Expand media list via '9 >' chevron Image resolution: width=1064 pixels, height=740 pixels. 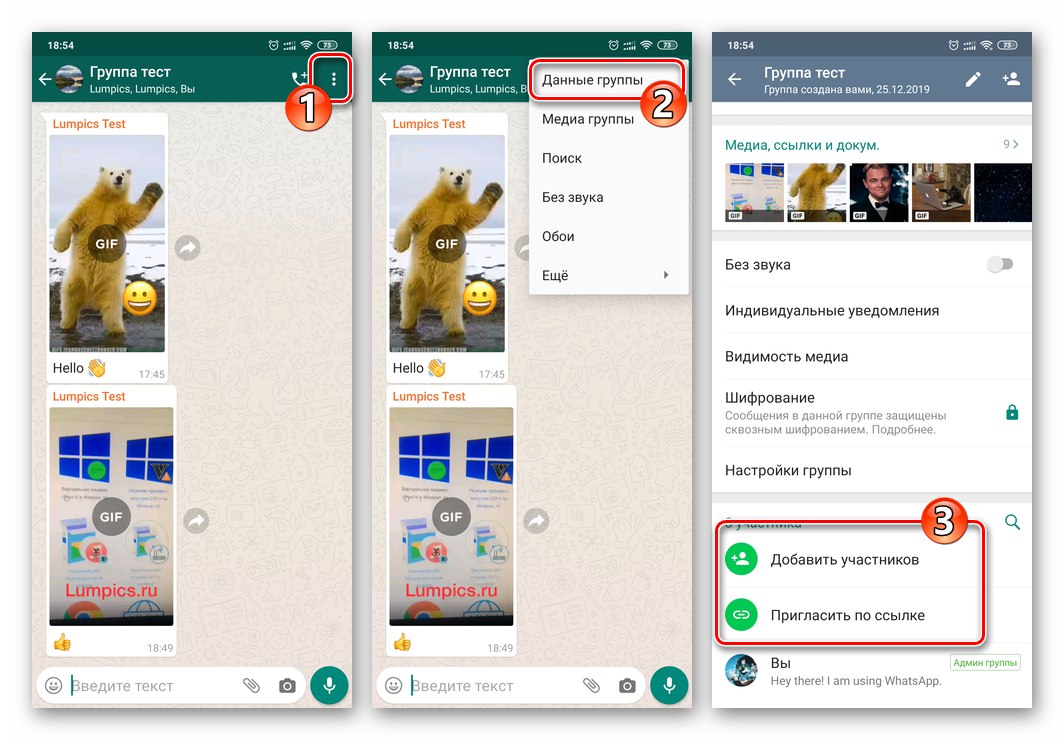(1010, 144)
